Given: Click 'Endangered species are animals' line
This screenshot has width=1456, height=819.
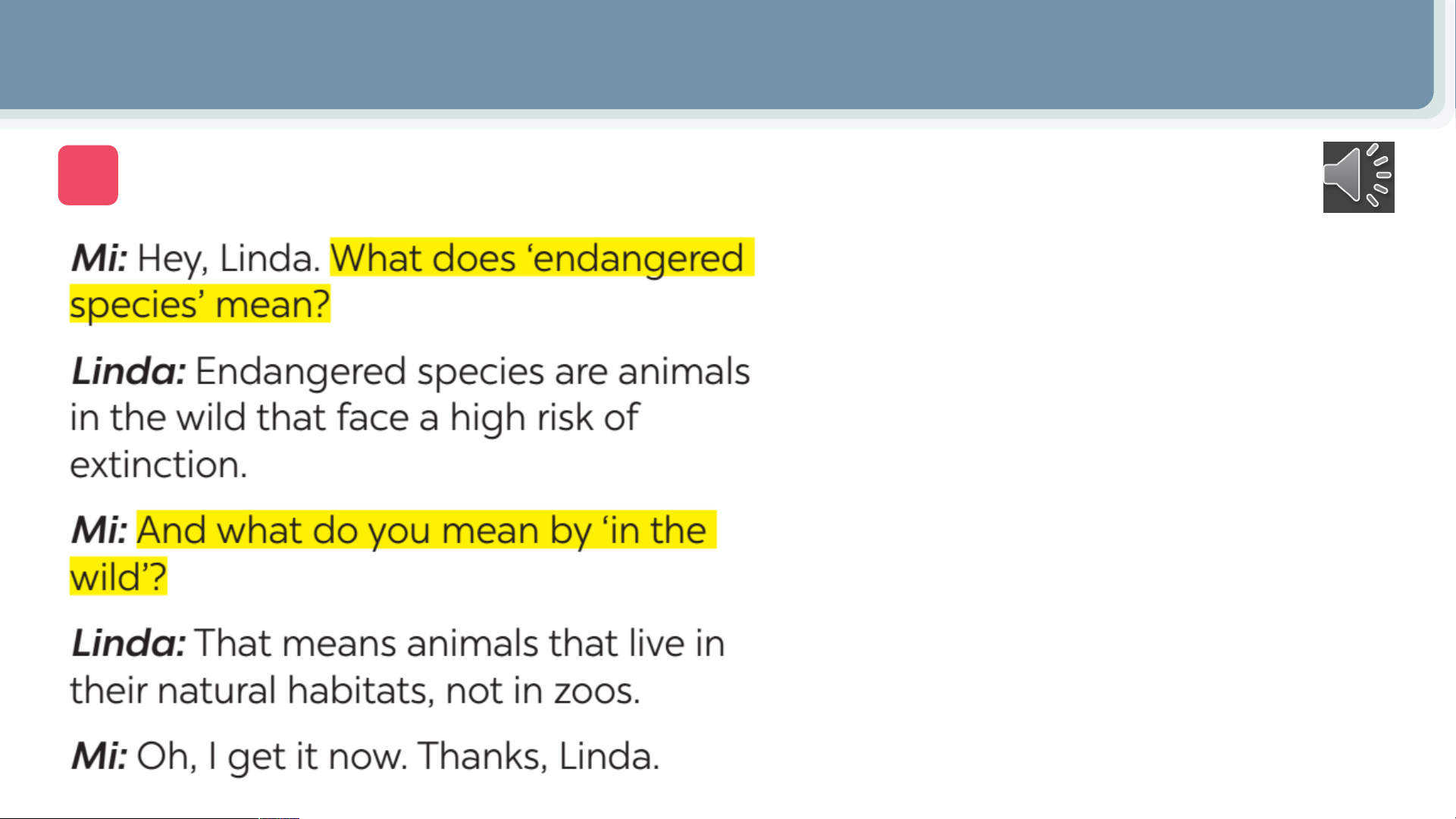Looking at the screenshot, I should pyautogui.click(x=472, y=371).
